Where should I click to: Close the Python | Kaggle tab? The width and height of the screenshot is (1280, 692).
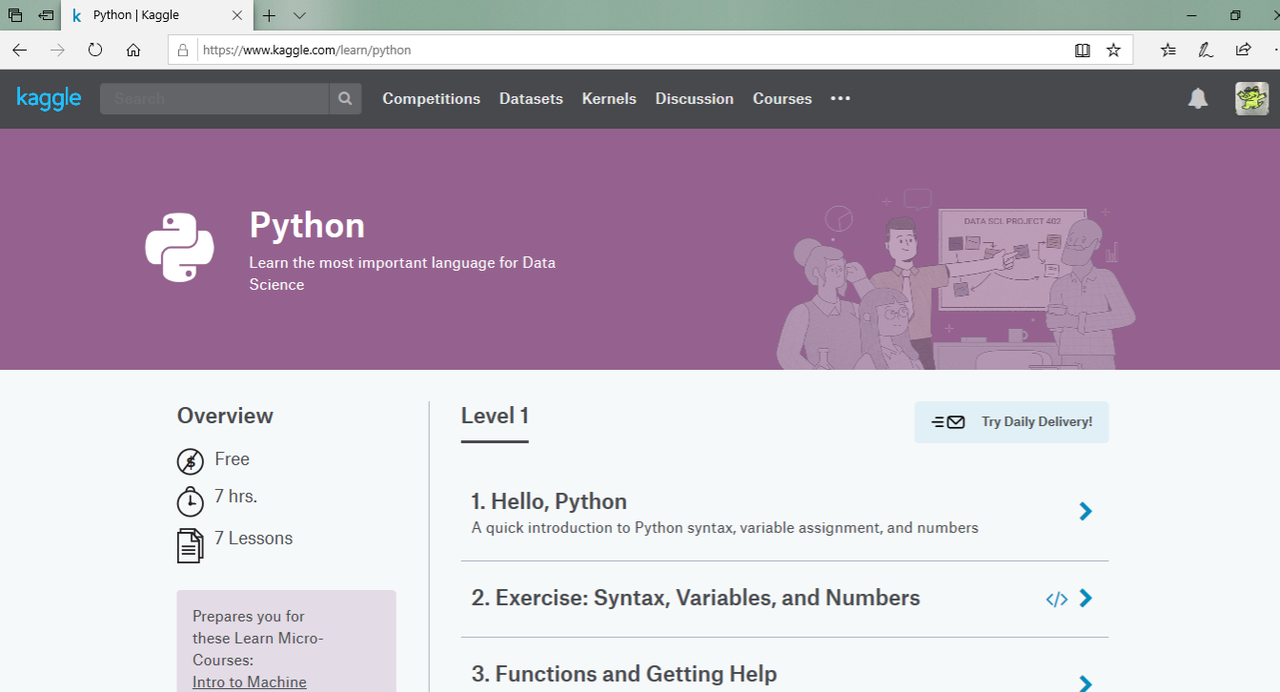pos(236,16)
